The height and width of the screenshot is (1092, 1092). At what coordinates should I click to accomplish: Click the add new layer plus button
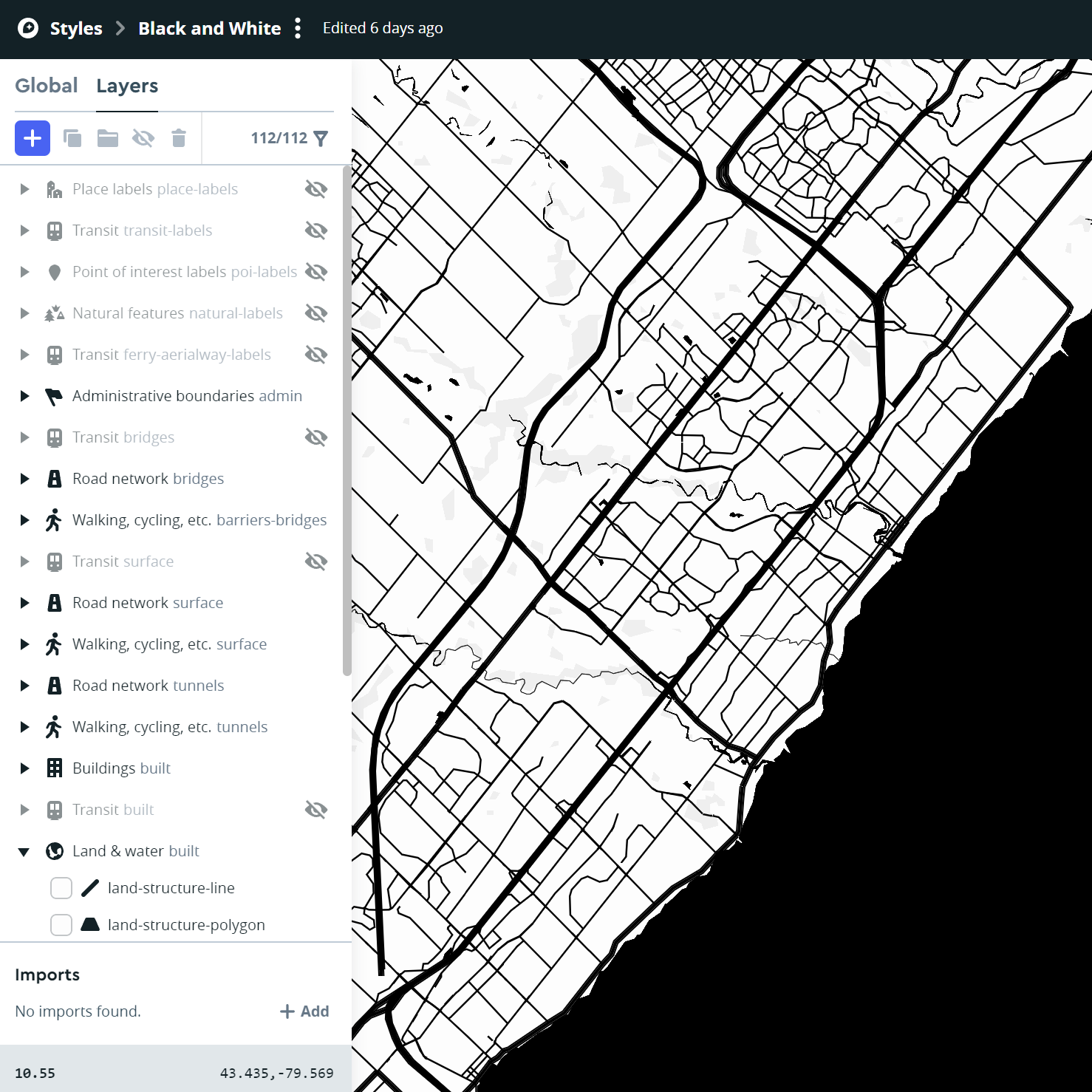33,138
